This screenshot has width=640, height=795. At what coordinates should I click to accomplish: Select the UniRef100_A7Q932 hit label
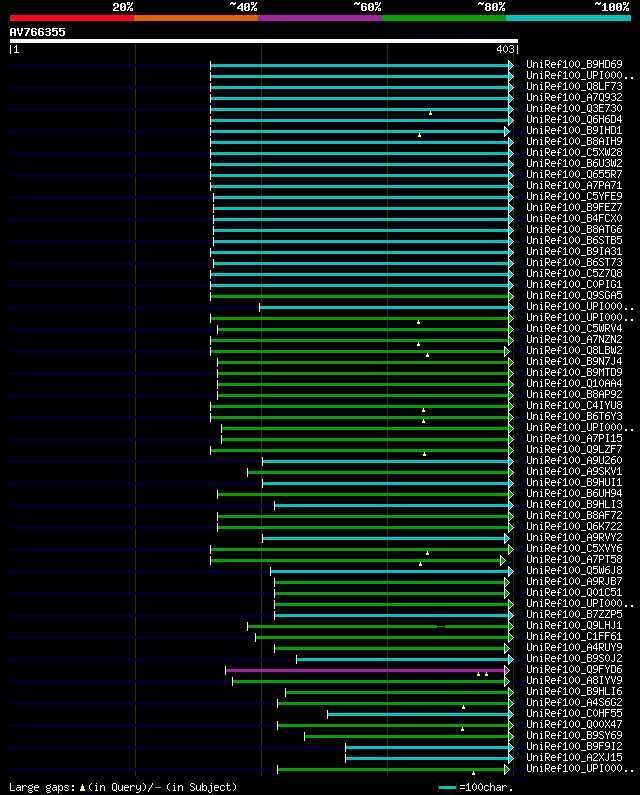[574, 97]
